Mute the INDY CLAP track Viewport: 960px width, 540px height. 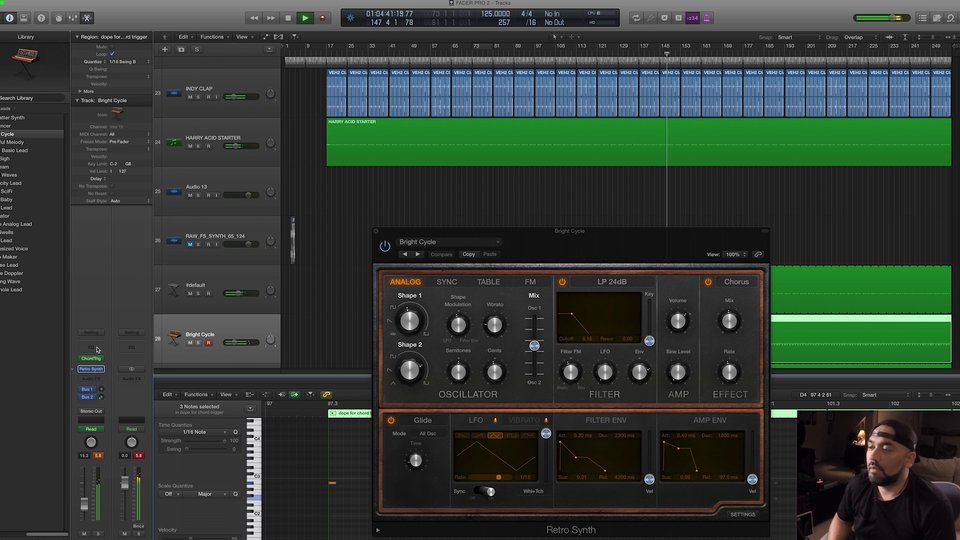click(190, 97)
